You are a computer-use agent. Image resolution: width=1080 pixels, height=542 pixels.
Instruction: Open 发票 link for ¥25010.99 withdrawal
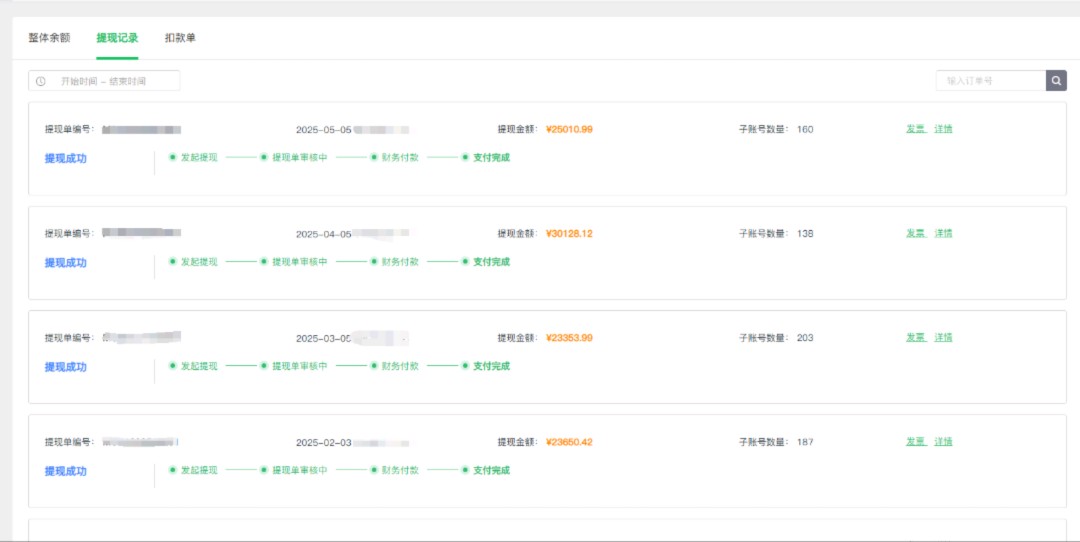coord(916,129)
